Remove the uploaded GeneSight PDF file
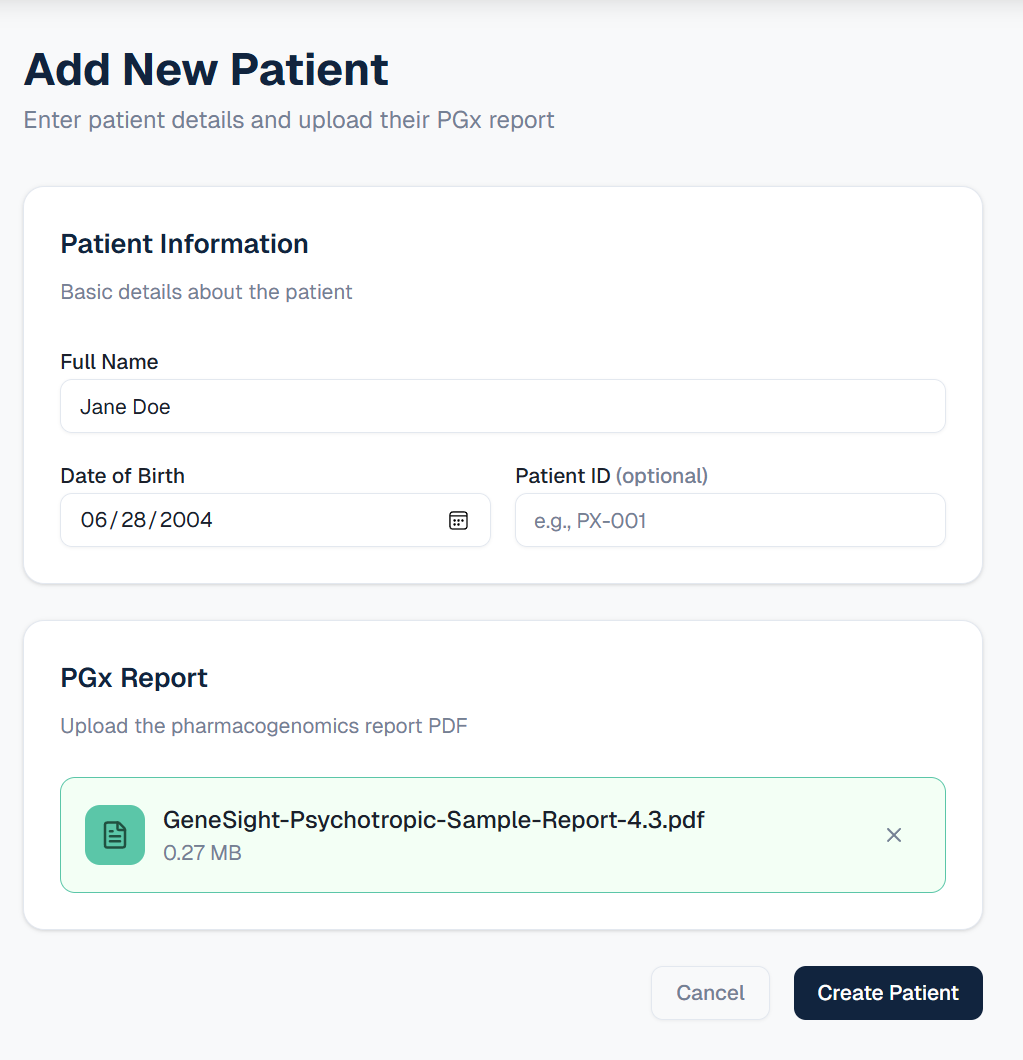1023x1060 pixels. pyautogui.click(x=894, y=836)
